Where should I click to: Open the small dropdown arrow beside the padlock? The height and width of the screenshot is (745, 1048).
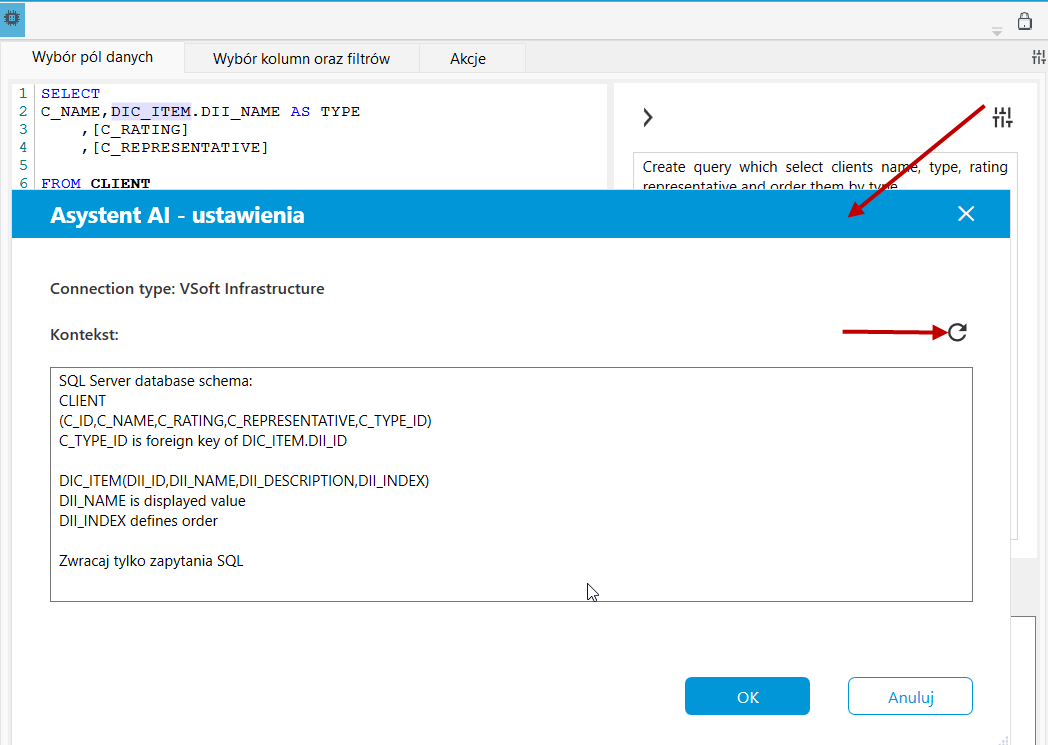coord(997,31)
